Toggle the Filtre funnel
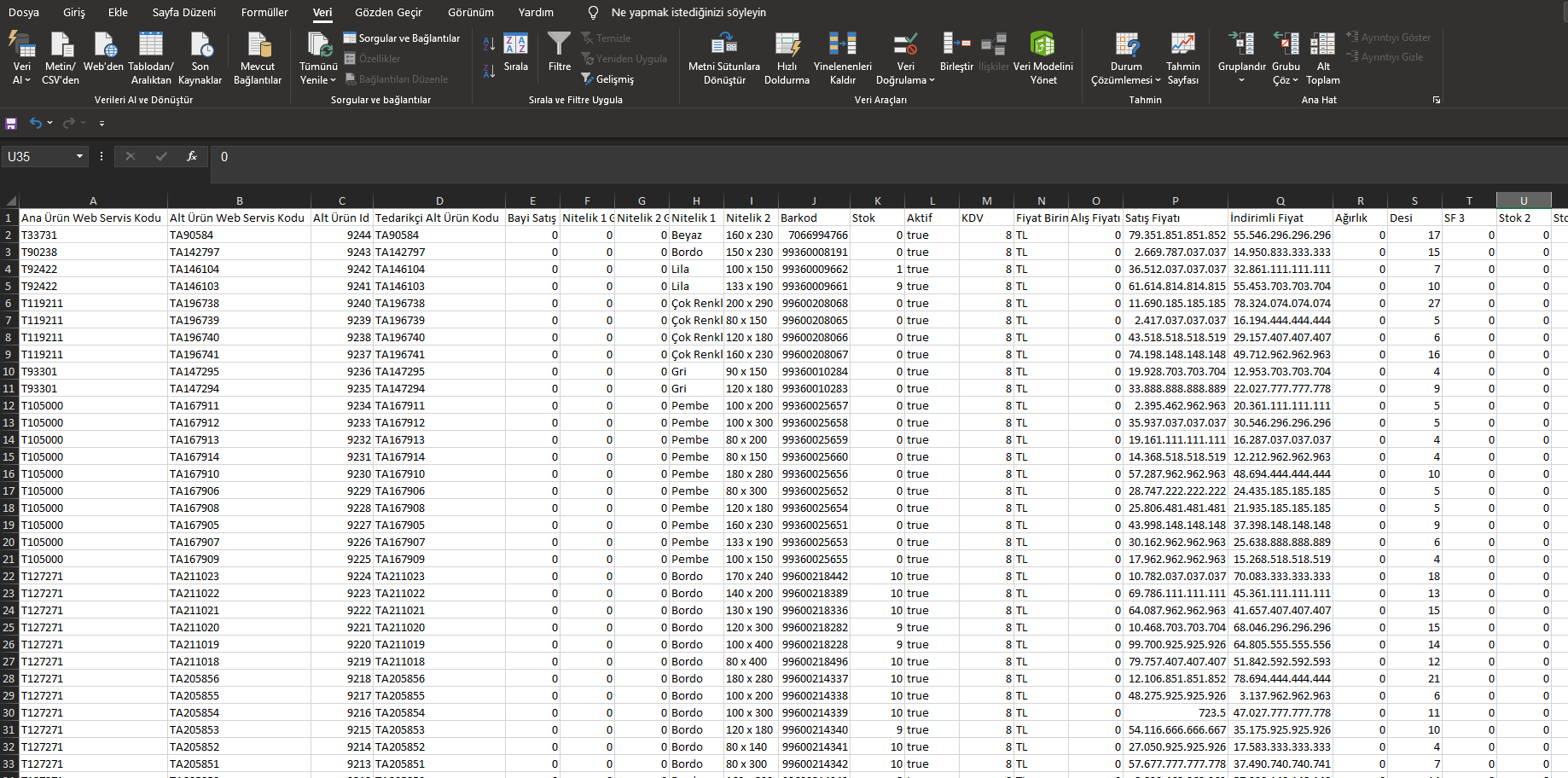 coord(560,51)
